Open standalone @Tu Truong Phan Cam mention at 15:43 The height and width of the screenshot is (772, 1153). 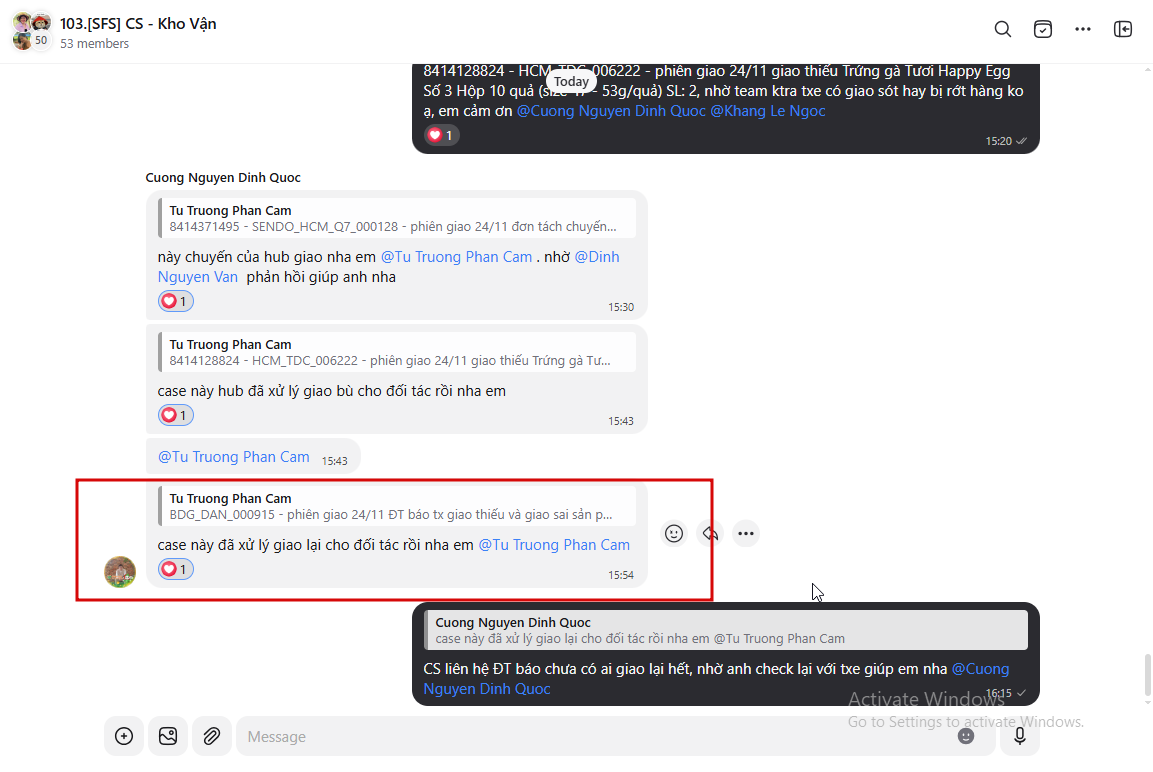pos(234,457)
